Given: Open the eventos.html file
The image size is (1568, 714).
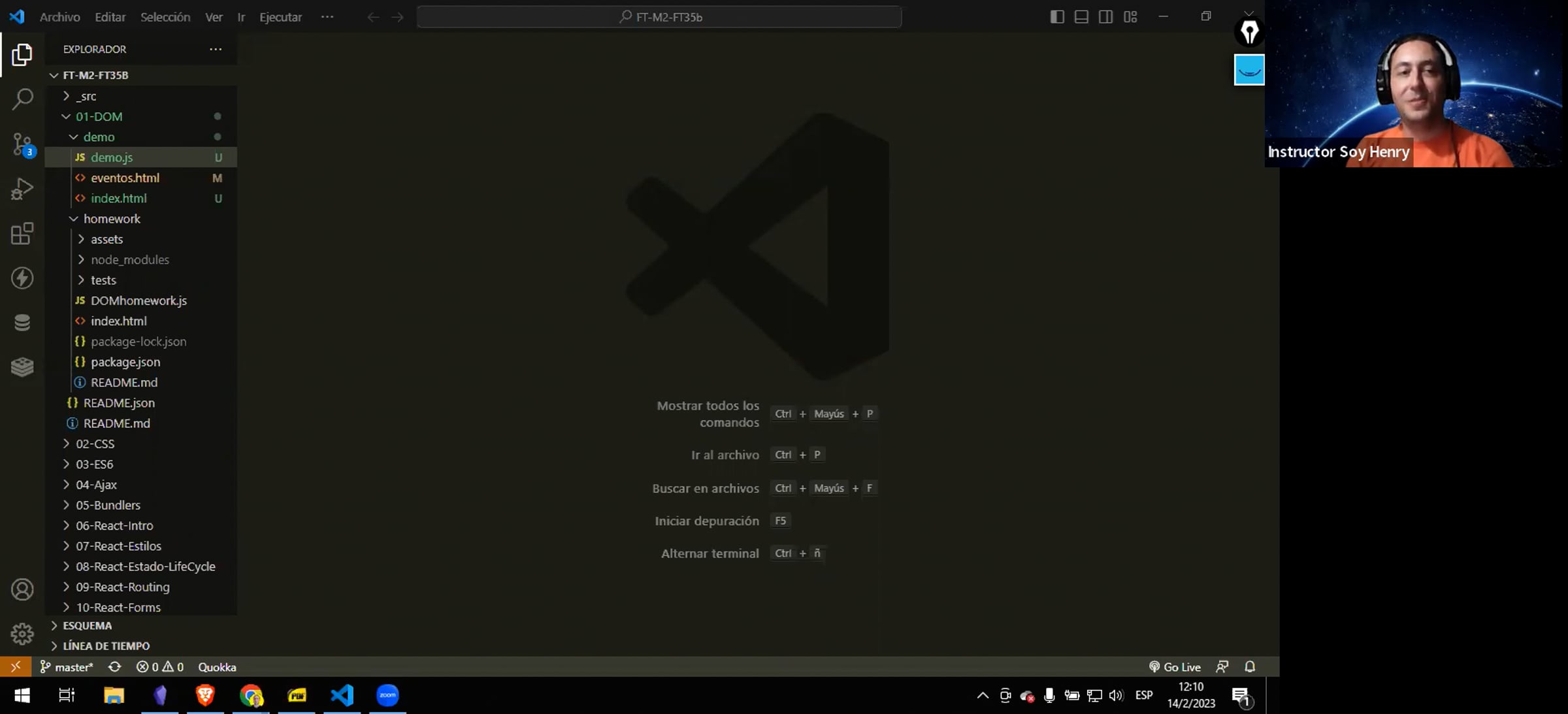Looking at the screenshot, I should click(125, 178).
